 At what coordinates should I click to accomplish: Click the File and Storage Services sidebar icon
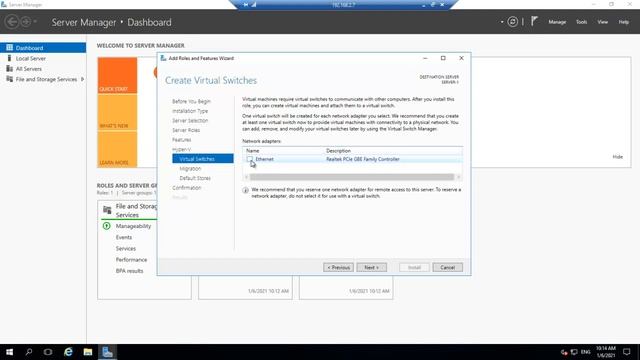[x=9, y=79]
